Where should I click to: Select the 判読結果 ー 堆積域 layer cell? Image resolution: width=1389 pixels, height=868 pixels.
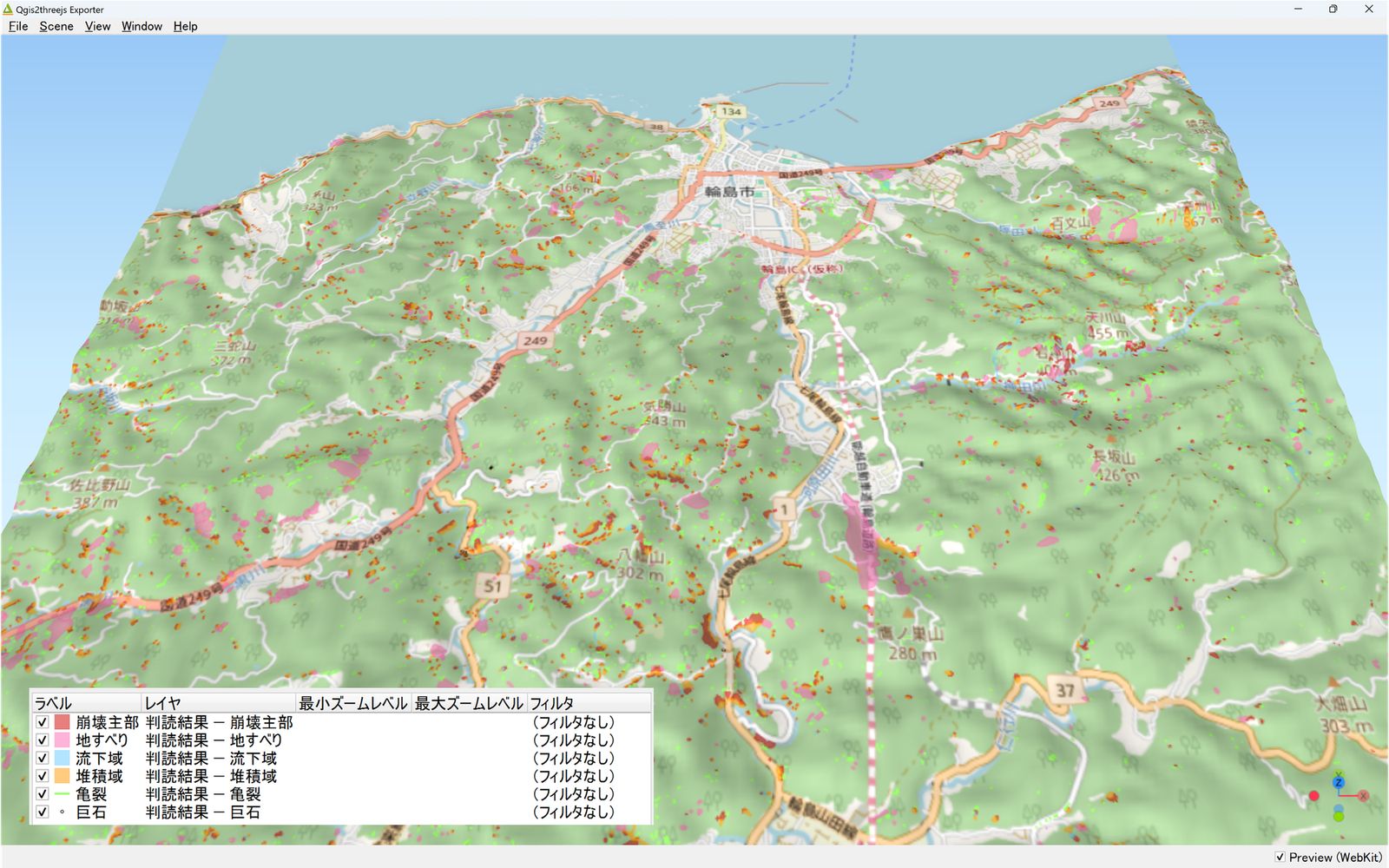211,776
